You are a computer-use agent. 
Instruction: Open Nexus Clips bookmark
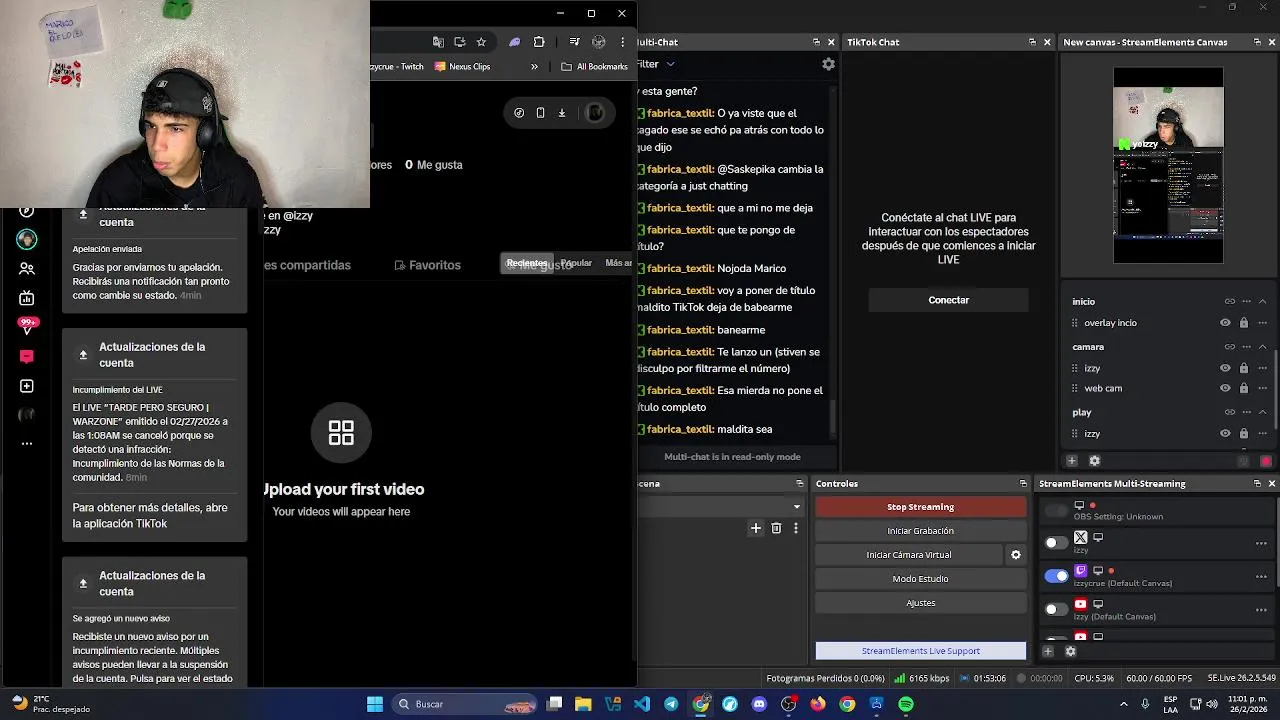tap(462, 67)
